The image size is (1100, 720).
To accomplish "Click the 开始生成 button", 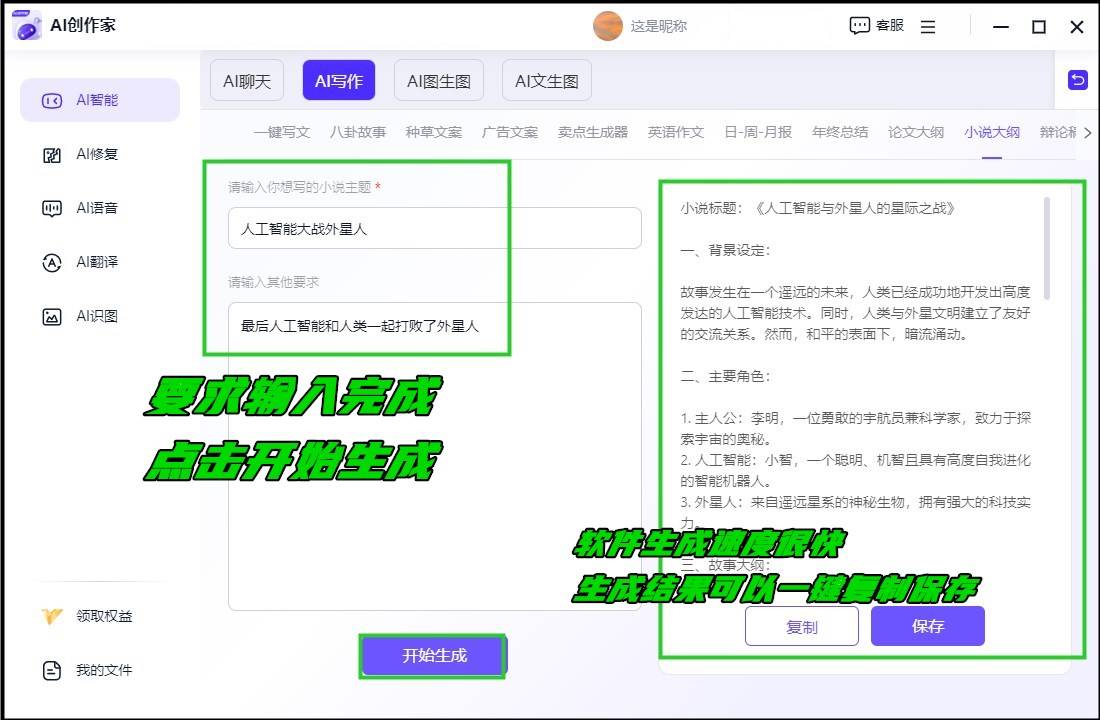I will click(432, 656).
